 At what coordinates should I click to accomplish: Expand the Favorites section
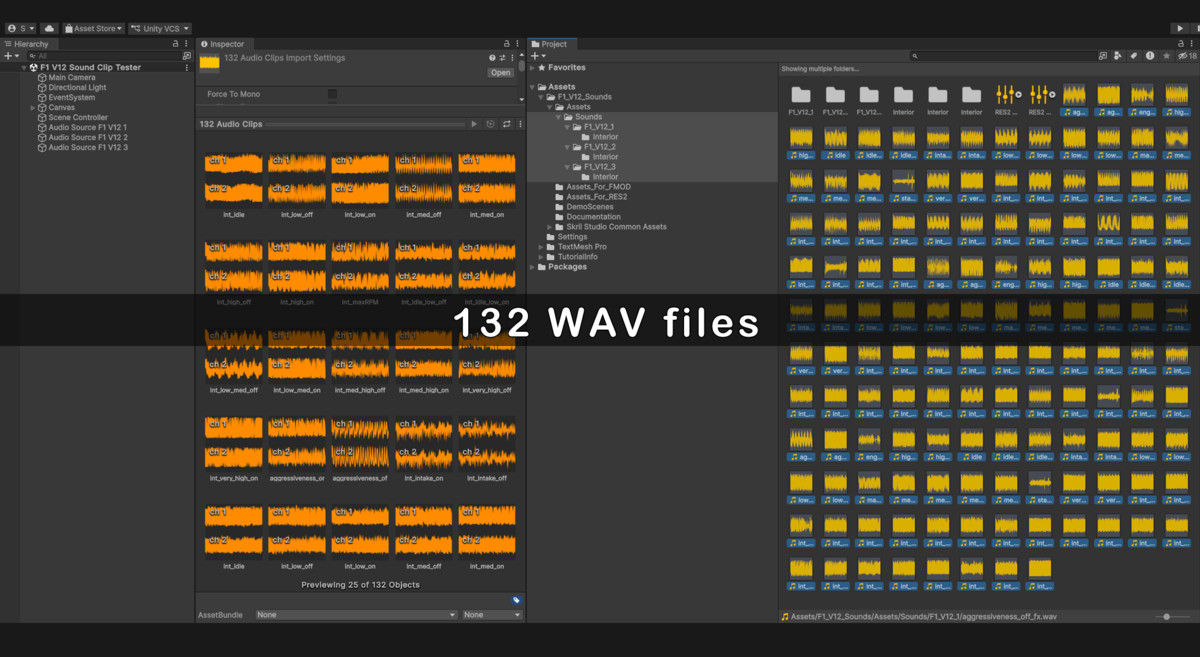533,67
